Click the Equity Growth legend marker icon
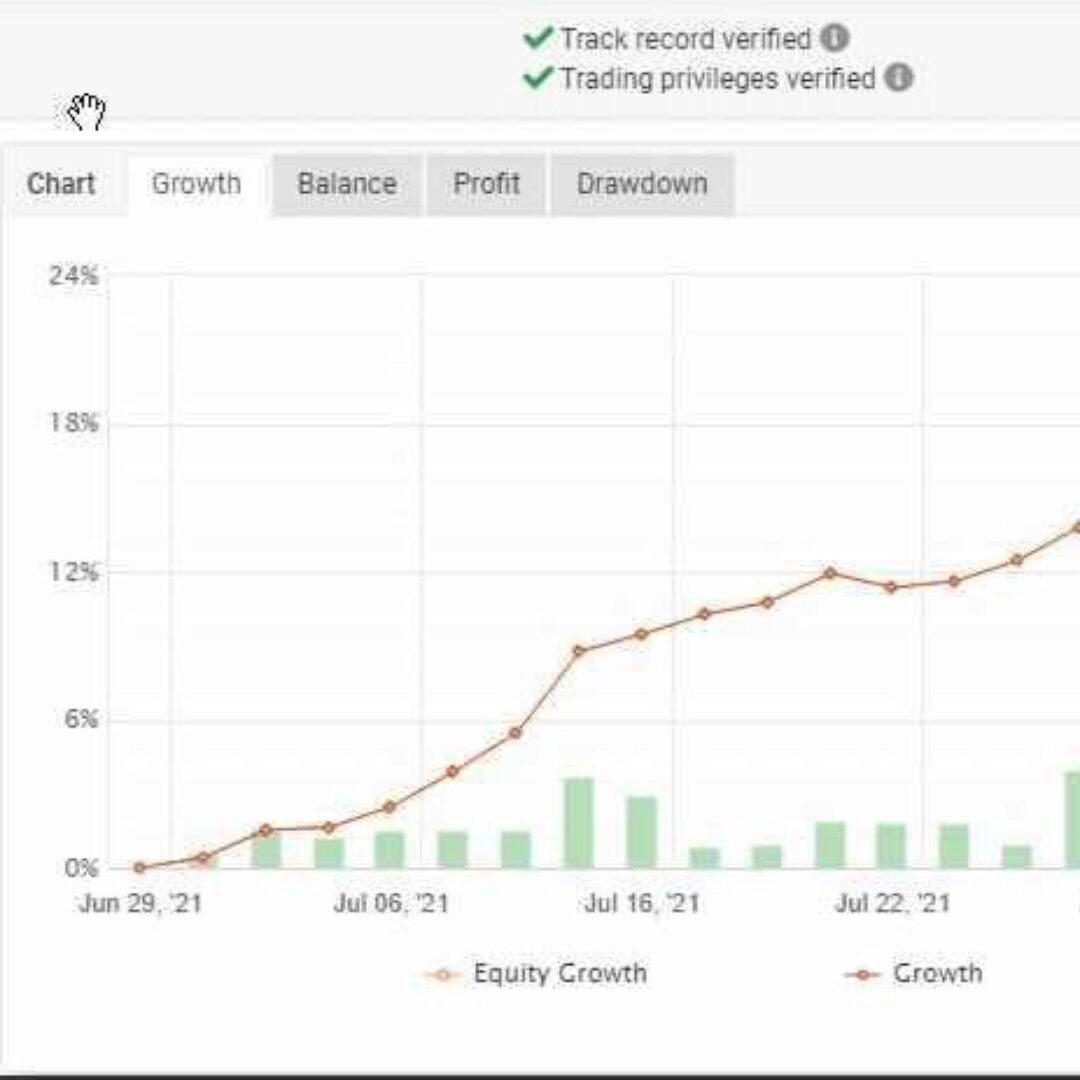1080x1080 pixels. coord(442,975)
